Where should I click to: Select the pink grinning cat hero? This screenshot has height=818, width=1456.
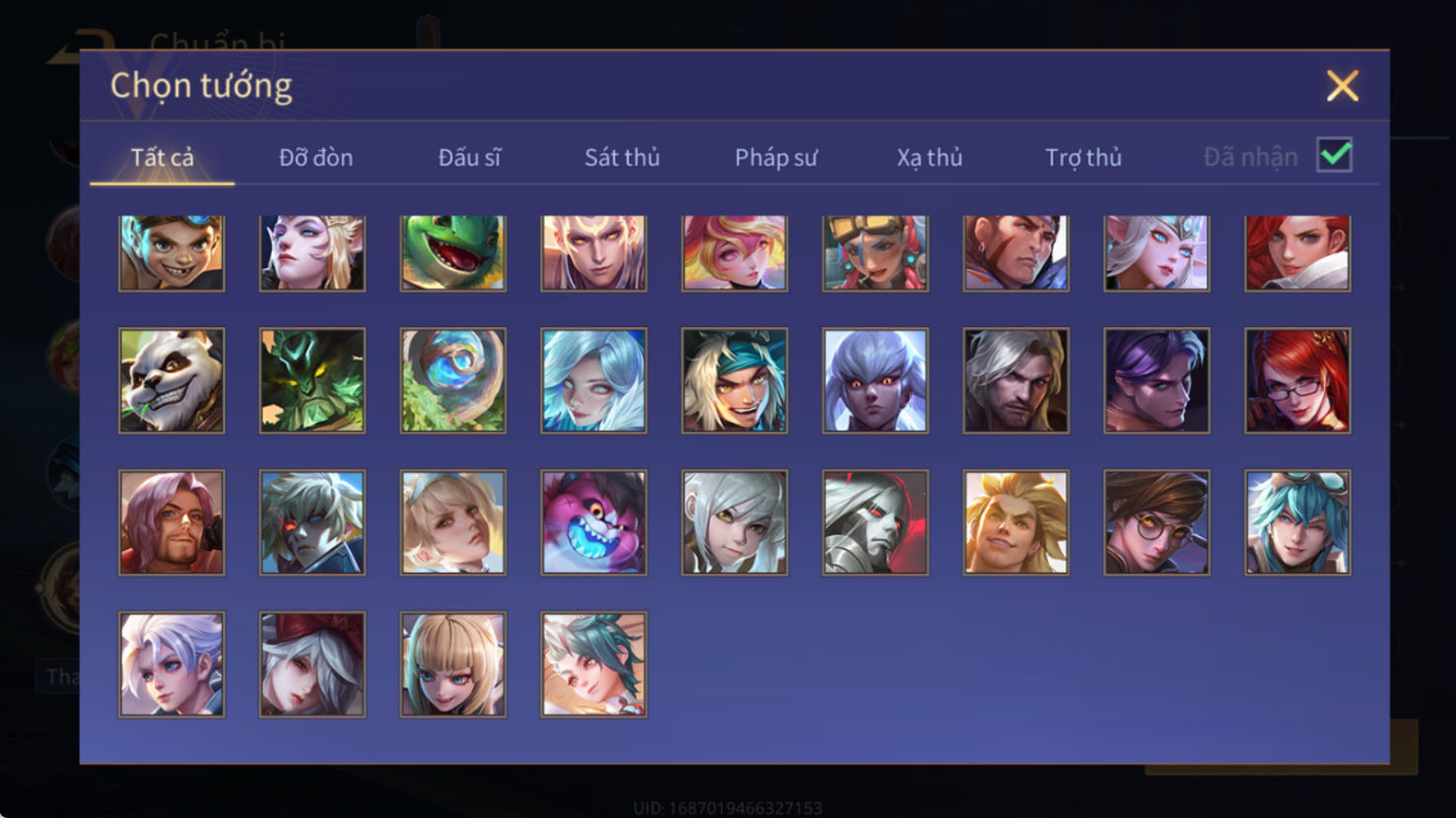pyautogui.click(x=593, y=522)
